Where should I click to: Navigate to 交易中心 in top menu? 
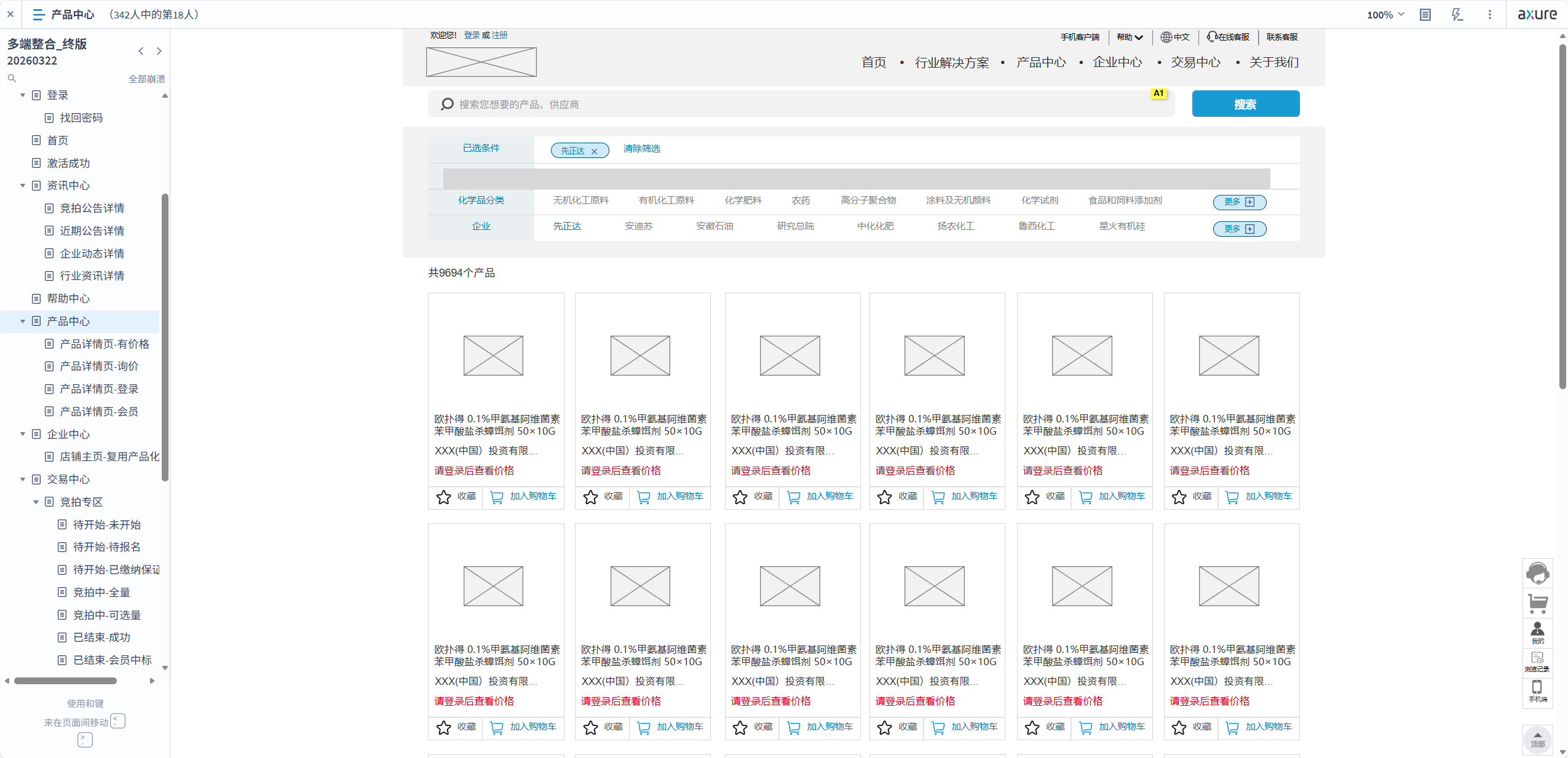click(x=1195, y=62)
